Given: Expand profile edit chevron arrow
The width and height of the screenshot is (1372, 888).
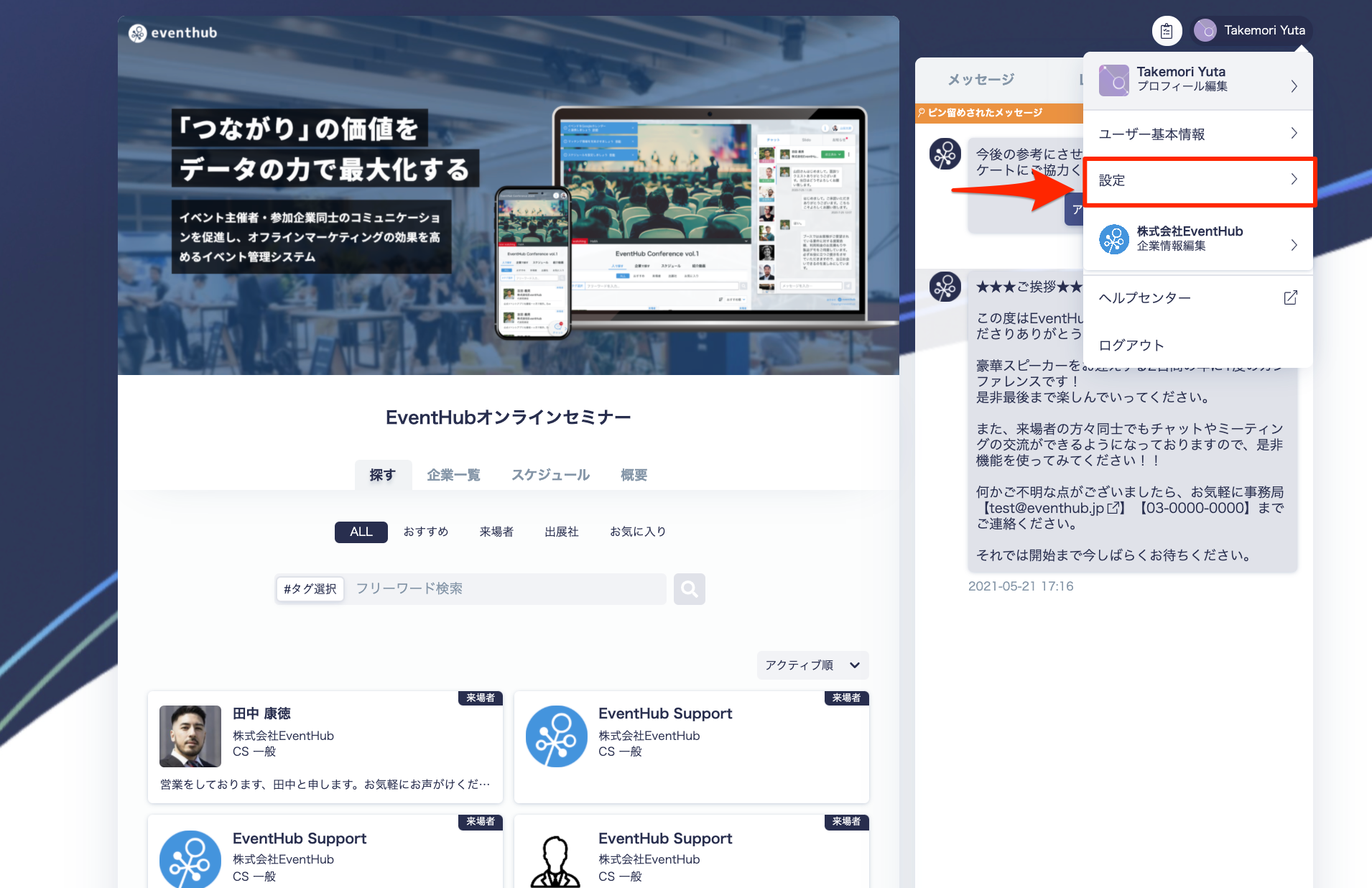Looking at the screenshot, I should (x=1294, y=86).
